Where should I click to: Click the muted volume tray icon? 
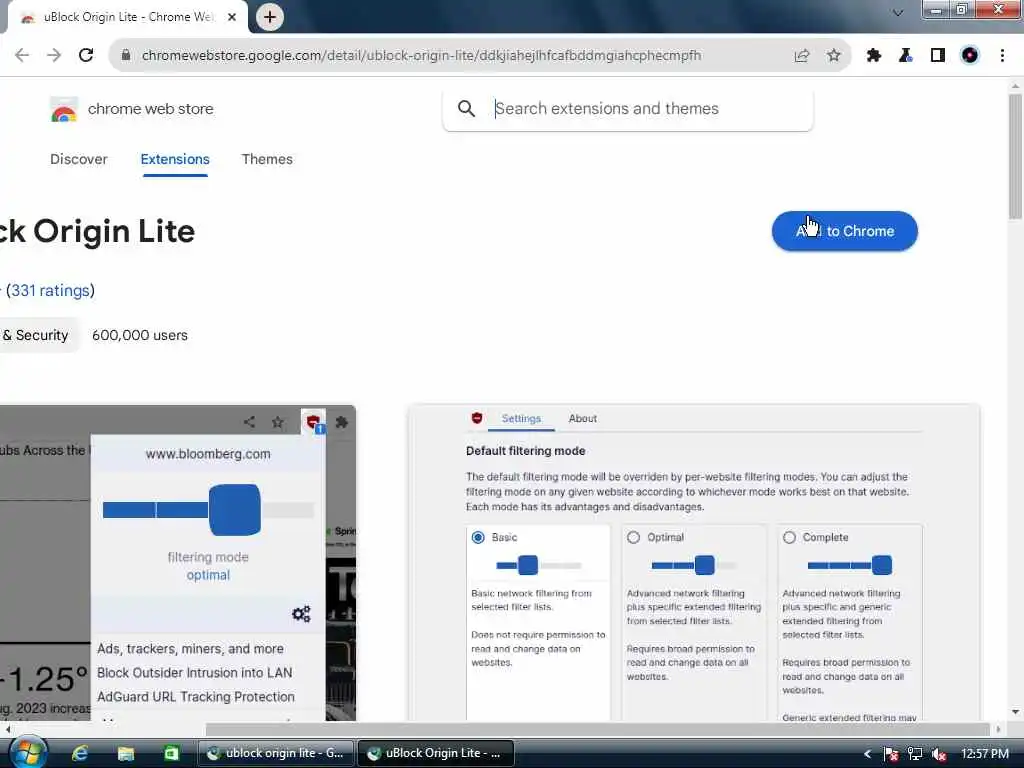tap(939, 754)
